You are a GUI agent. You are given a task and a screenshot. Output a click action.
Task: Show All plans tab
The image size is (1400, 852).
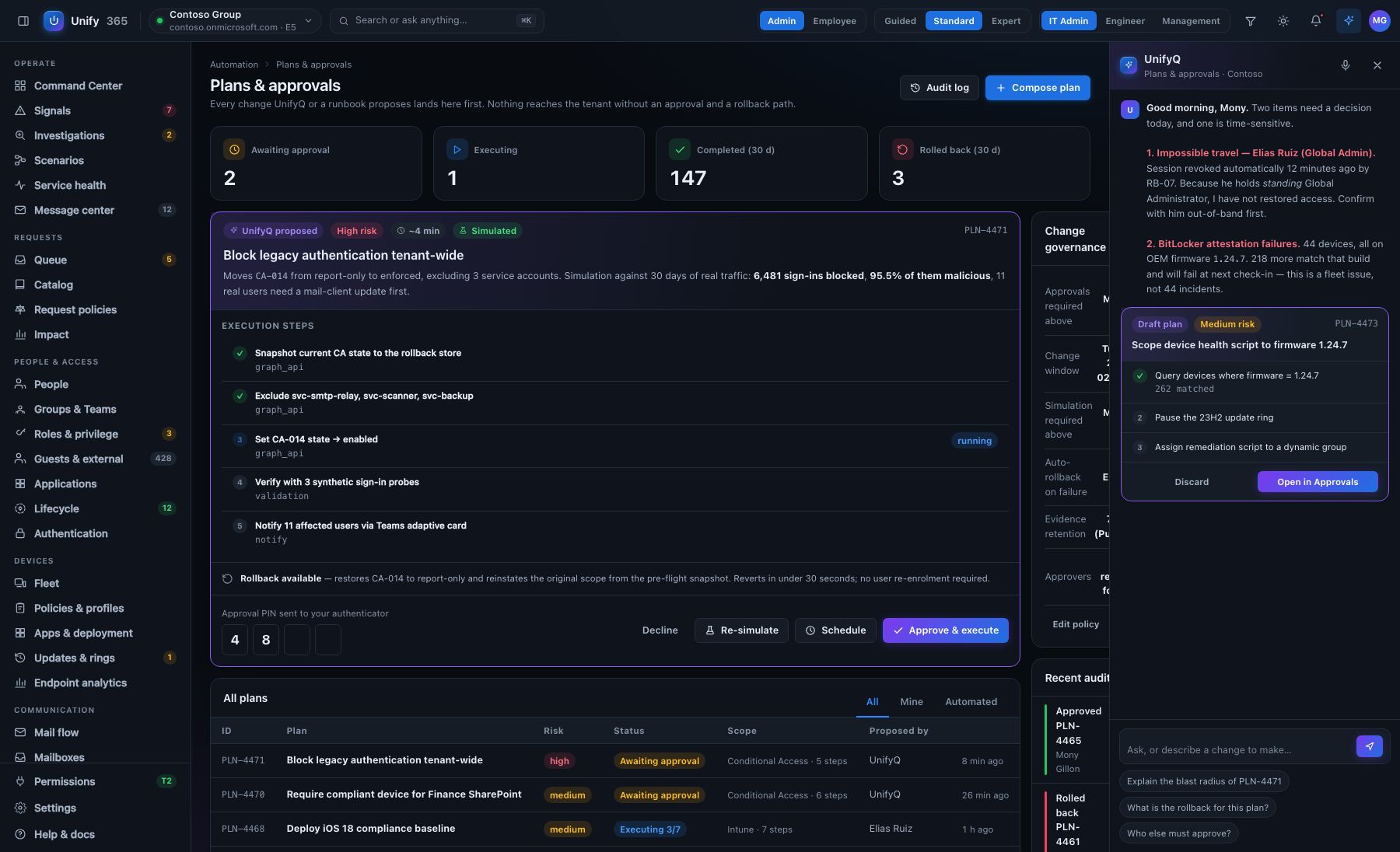[872, 702]
